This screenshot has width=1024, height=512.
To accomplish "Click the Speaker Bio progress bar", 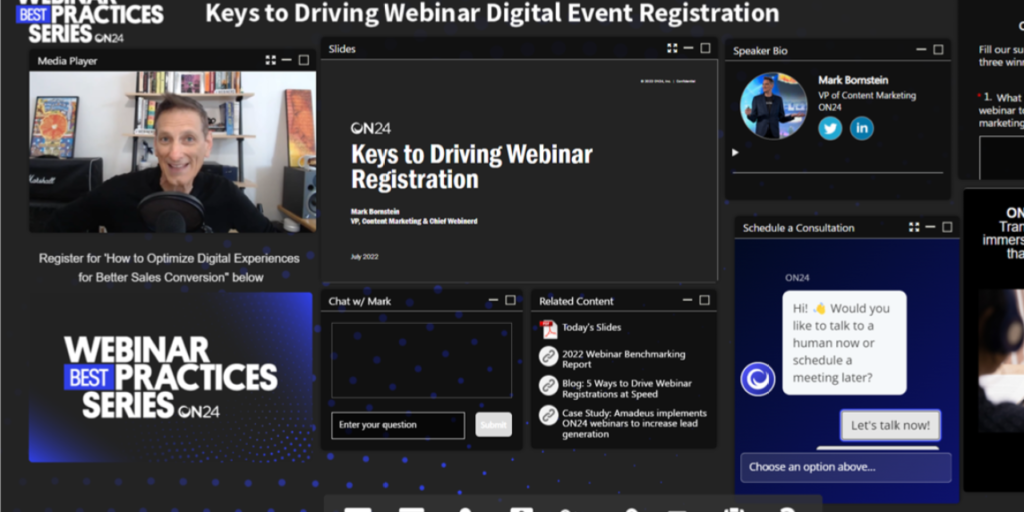I will coord(838,173).
